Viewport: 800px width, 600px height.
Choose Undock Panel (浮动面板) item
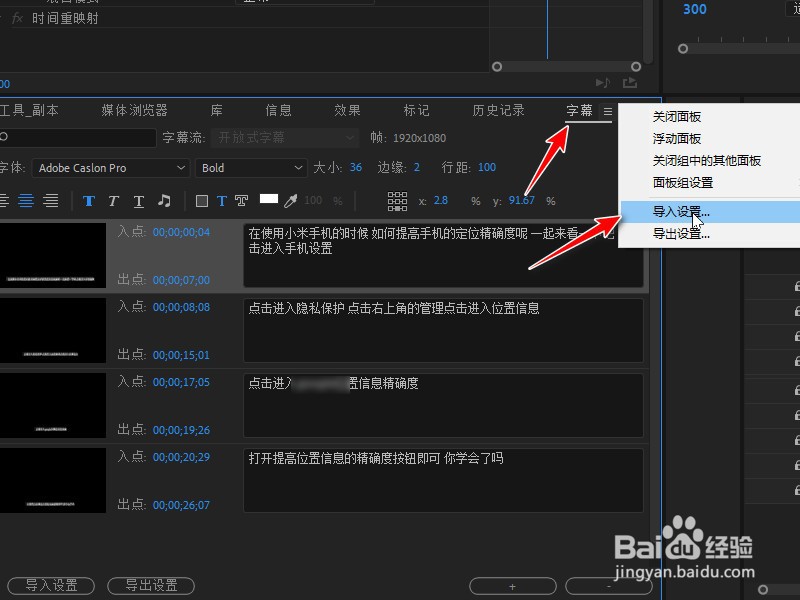click(677, 139)
